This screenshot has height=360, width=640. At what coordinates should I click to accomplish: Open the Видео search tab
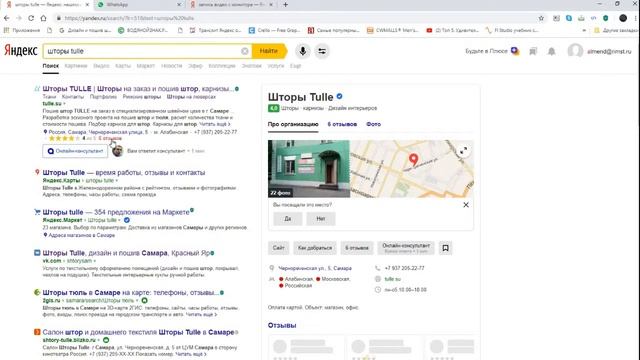click(101, 66)
